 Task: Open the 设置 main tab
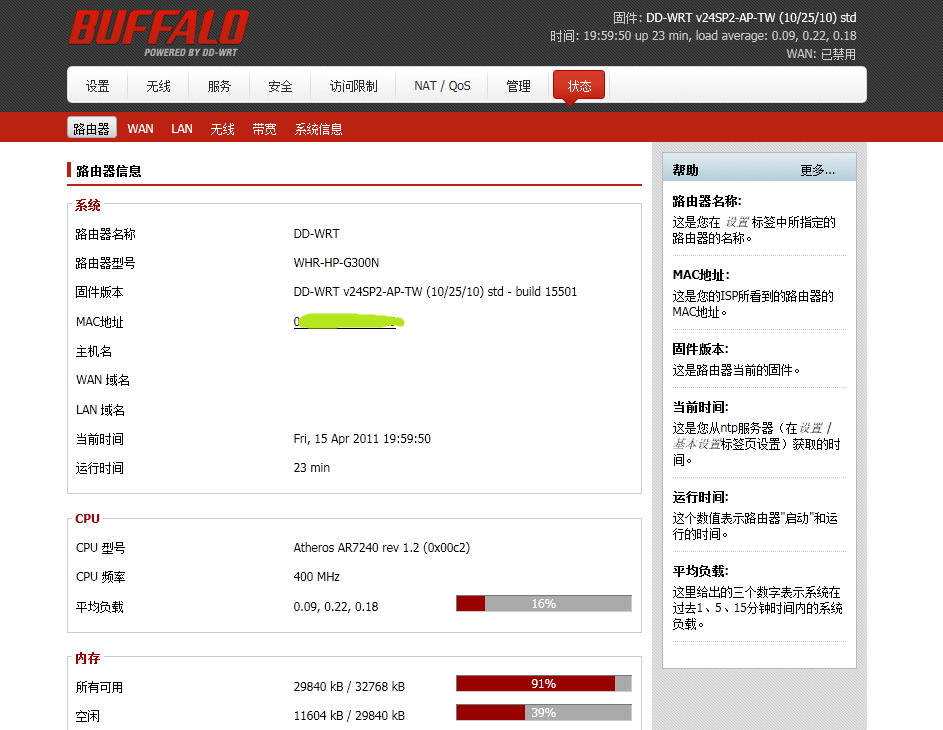click(97, 86)
